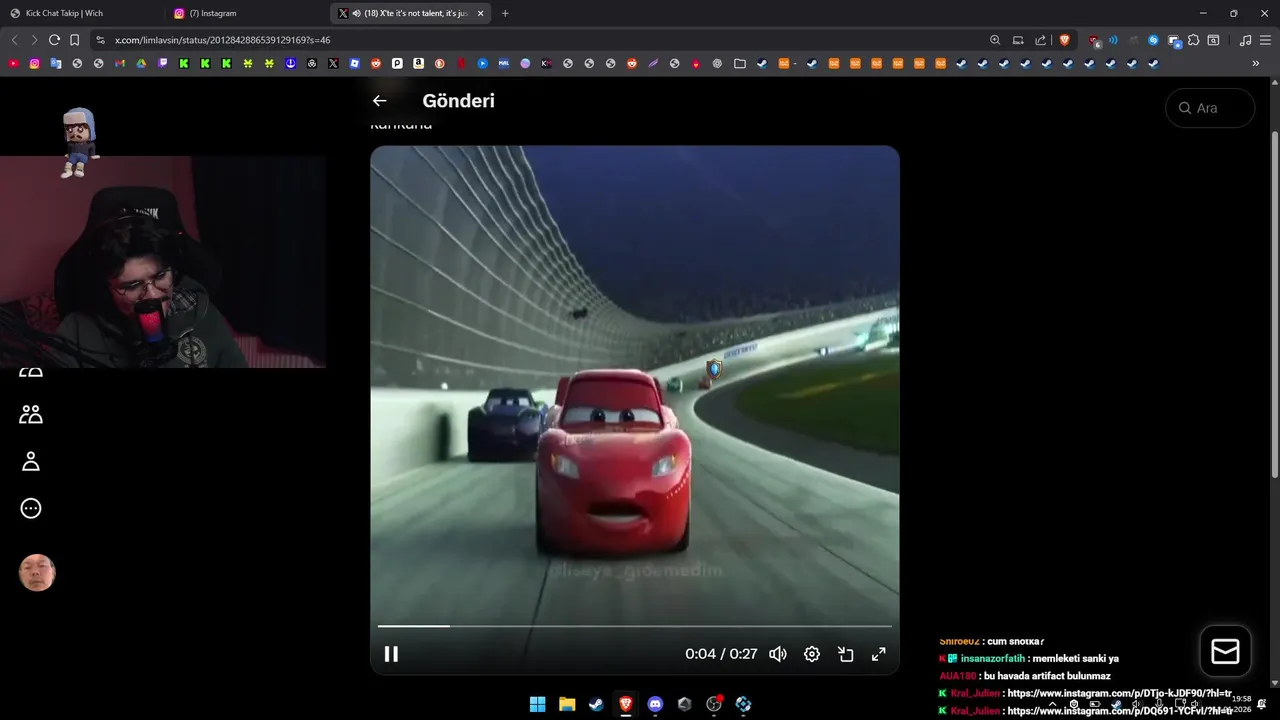Click the share page icon
This screenshot has width=1280, height=720.
pyautogui.click(x=1041, y=40)
